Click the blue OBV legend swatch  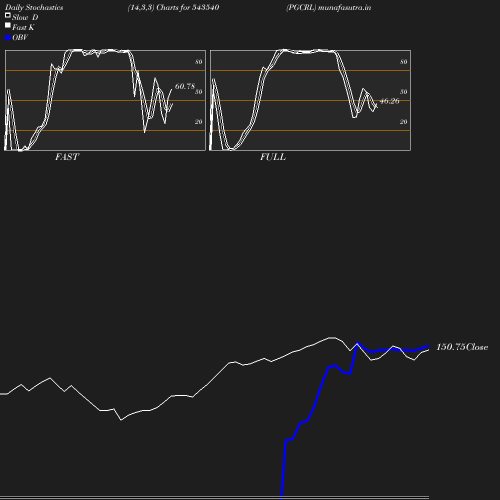8,38
